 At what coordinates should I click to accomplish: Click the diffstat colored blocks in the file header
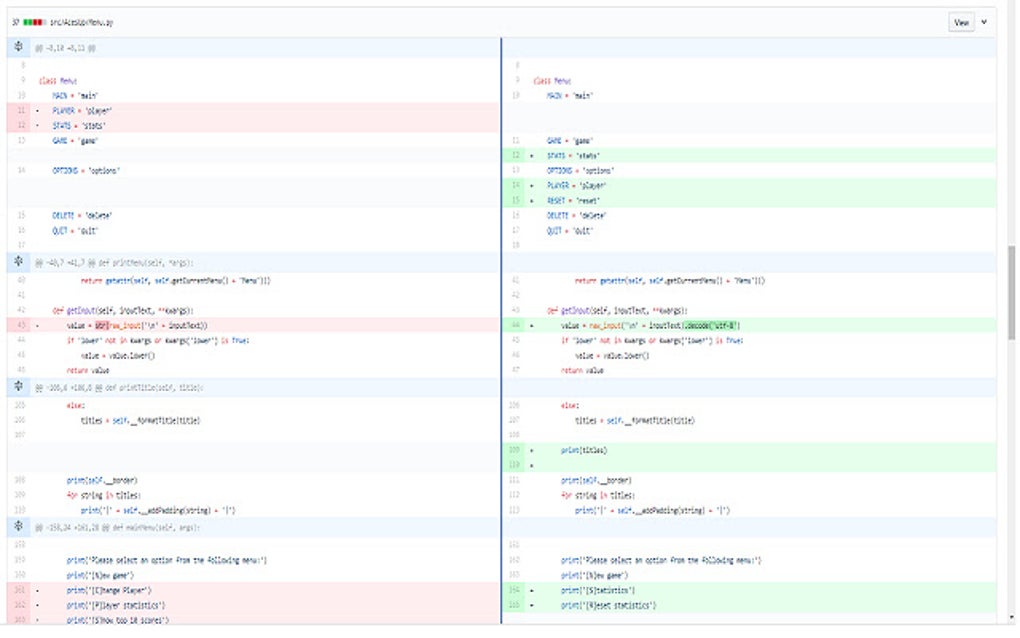point(34,21)
